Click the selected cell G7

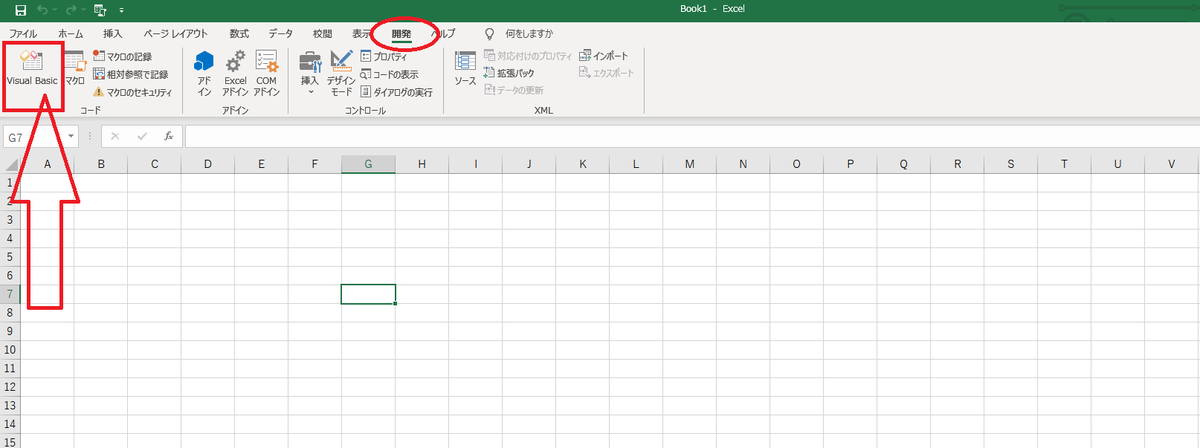point(368,294)
